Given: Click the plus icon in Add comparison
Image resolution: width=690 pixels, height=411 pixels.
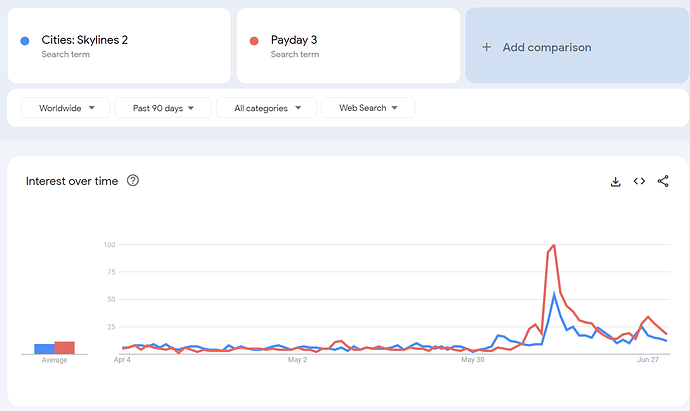Looking at the screenshot, I should point(486,47).
